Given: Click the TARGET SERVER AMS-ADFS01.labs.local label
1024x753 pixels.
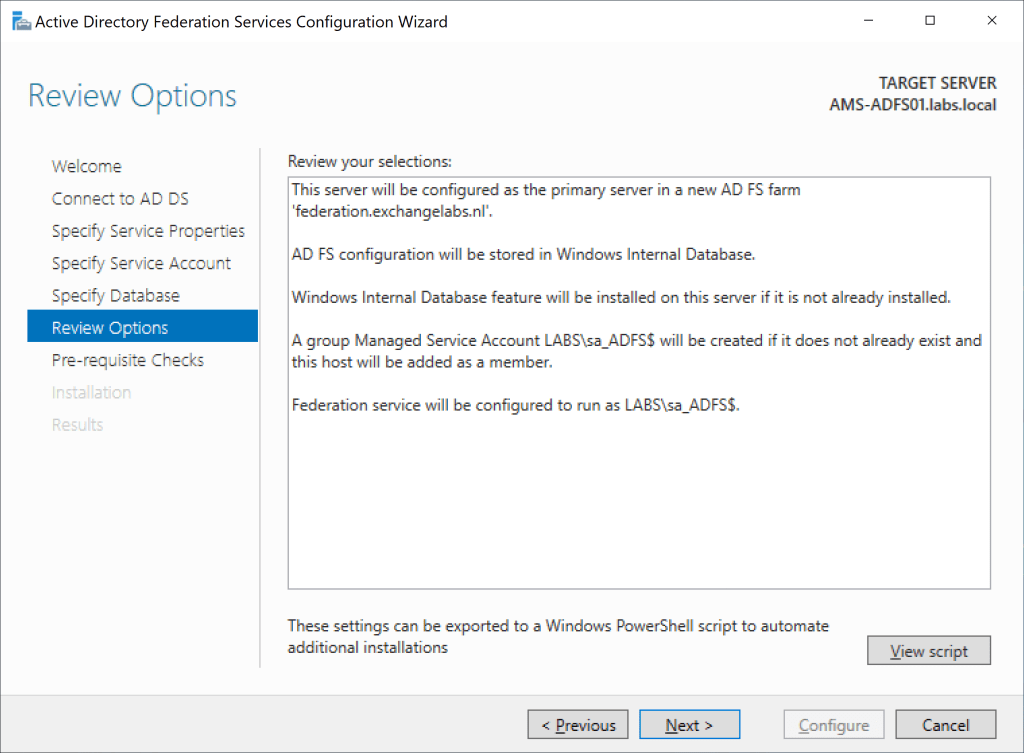Looking at the screenshot, I should (911, 93).
